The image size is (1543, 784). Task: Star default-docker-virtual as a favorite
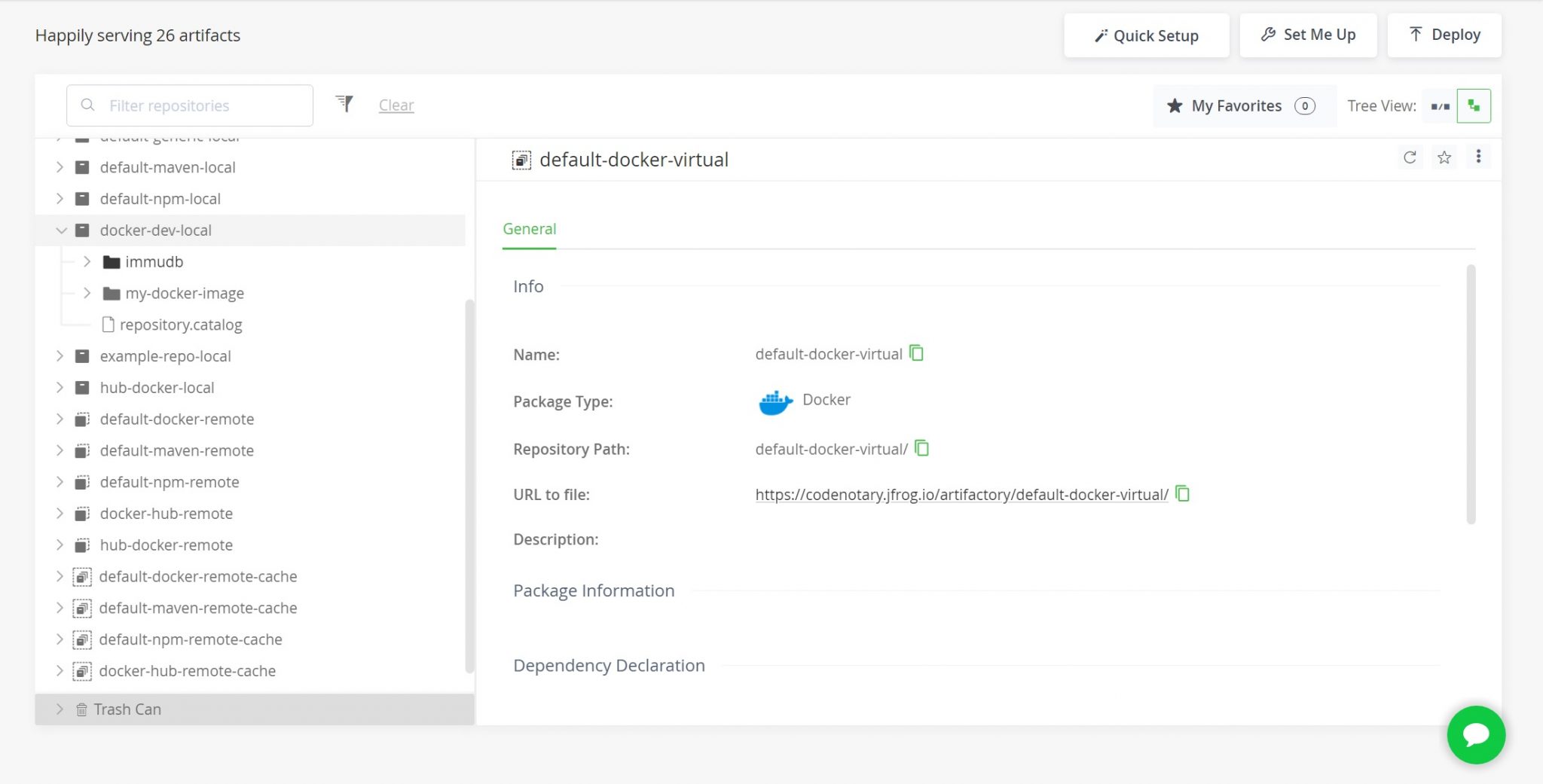(1444, 158)
